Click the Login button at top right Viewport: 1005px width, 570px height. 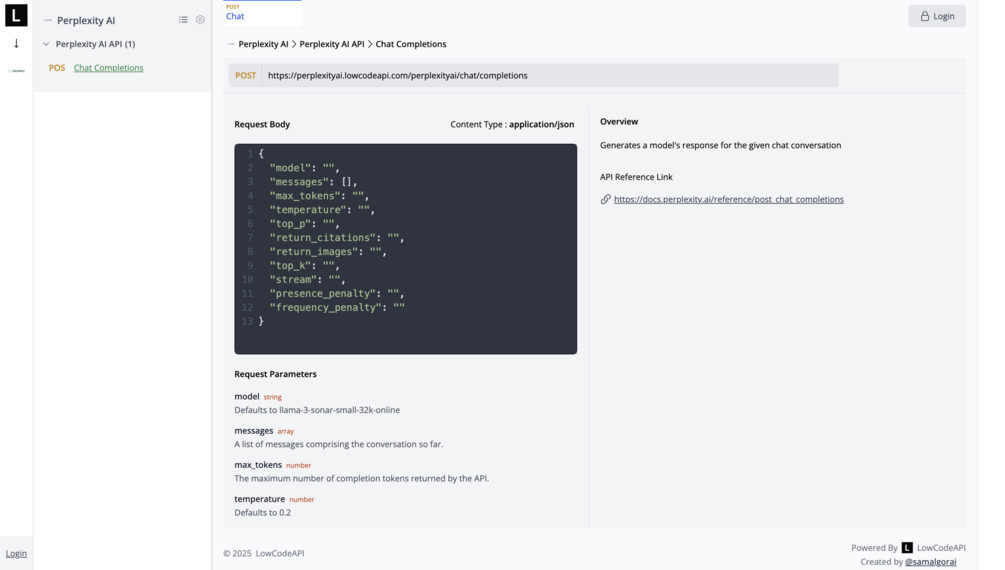[936, 16]
